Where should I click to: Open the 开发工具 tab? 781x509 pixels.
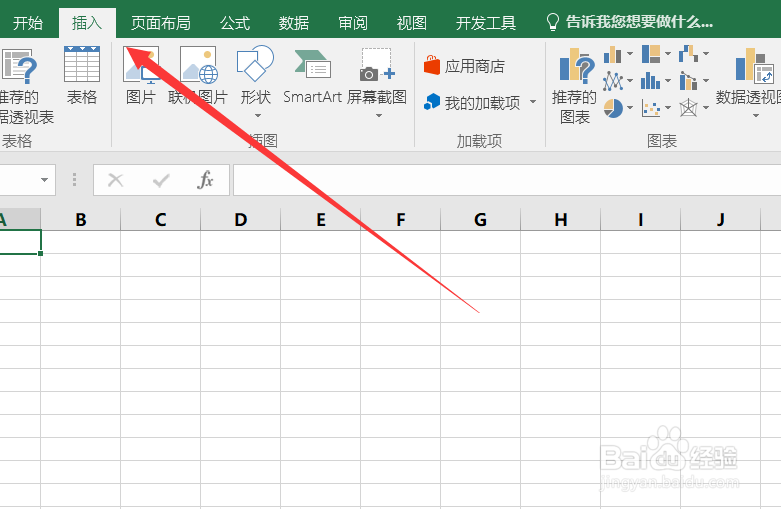(x=486, y=23)
